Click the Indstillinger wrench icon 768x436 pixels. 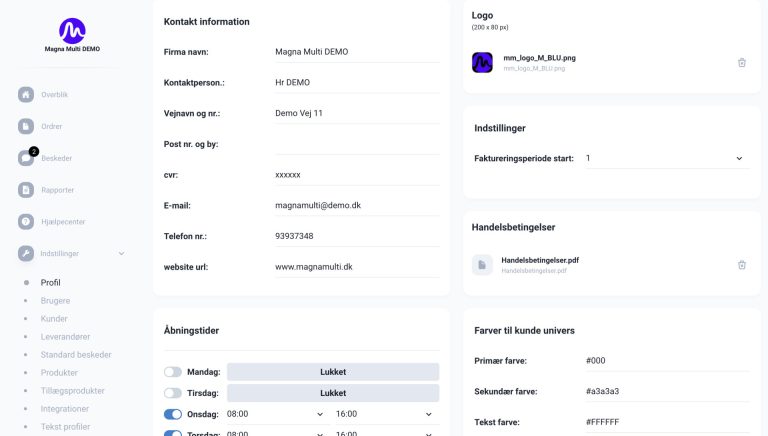(x=26, y=253)
